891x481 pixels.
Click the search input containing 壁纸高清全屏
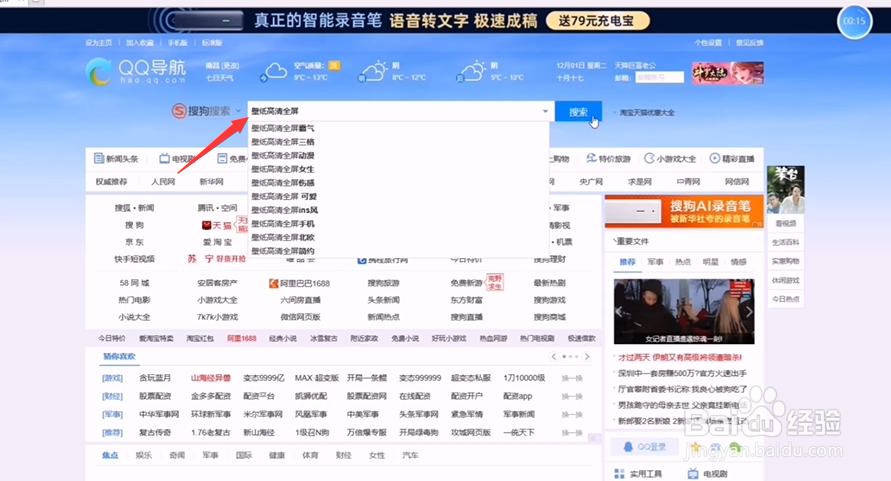[401, 111]
